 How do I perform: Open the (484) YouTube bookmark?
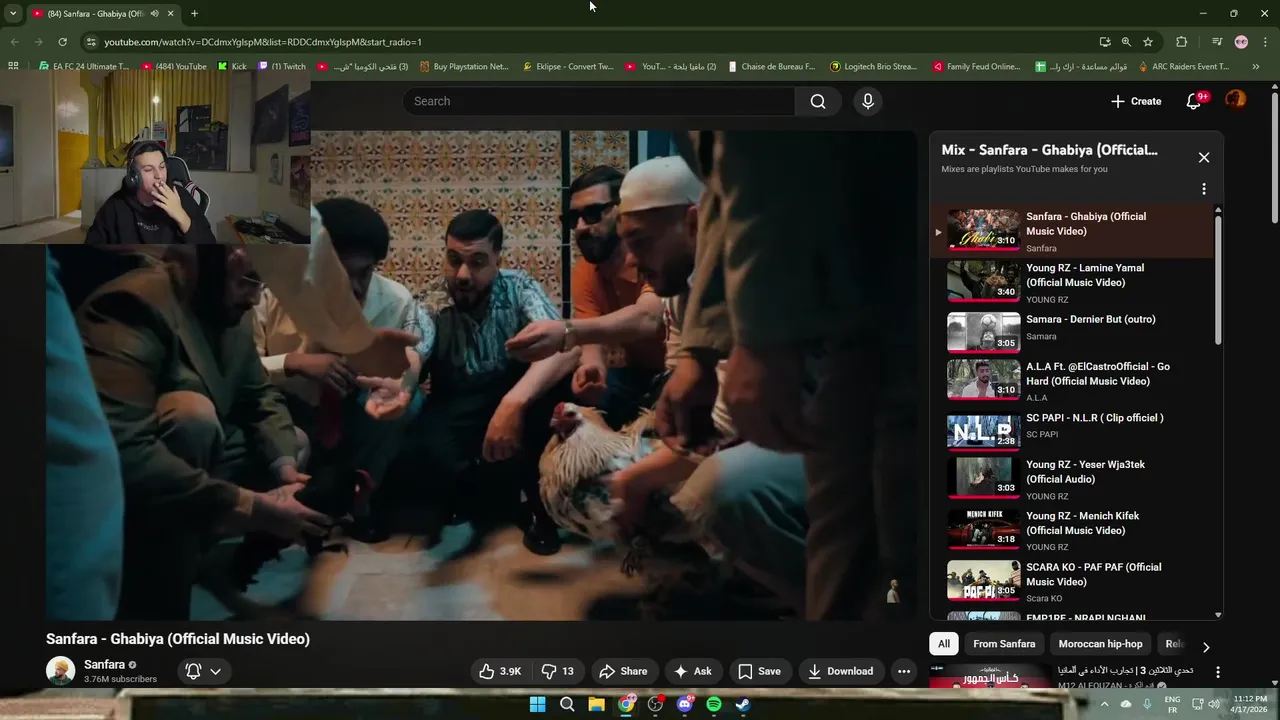[174, 67]
